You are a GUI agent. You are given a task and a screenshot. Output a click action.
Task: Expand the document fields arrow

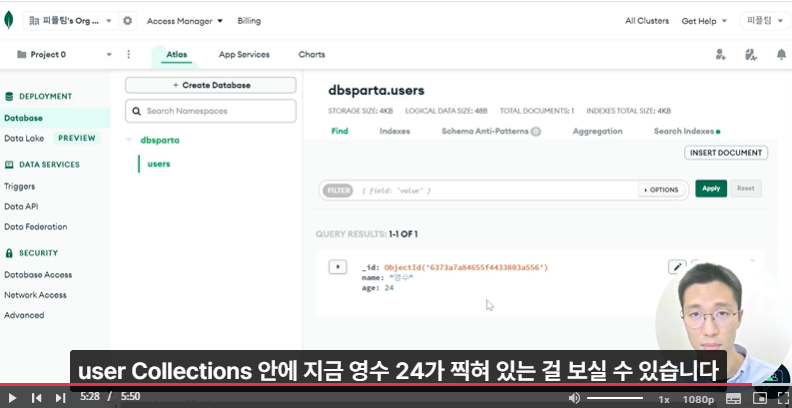[x=337, y=267]
